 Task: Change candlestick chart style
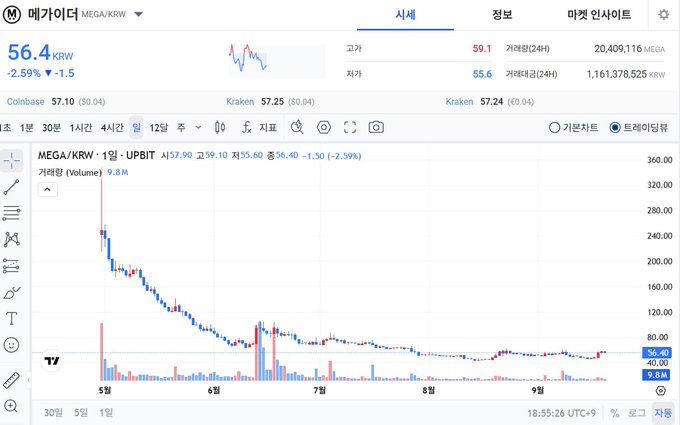pos(220,128)
